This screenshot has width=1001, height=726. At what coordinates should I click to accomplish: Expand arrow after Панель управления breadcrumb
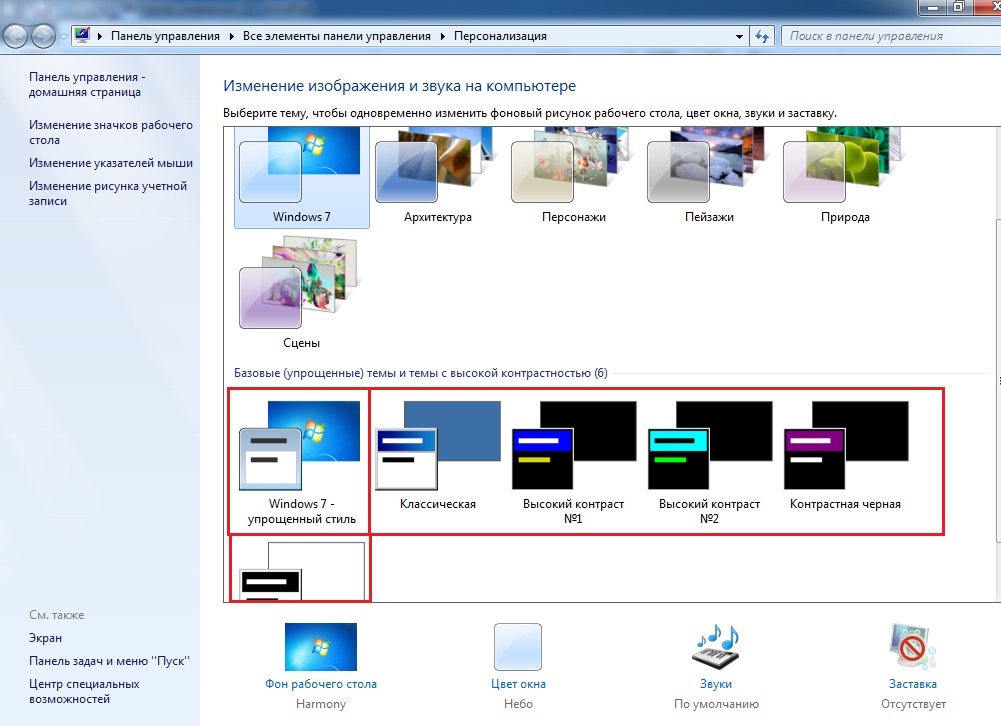(x=231, y=36)
